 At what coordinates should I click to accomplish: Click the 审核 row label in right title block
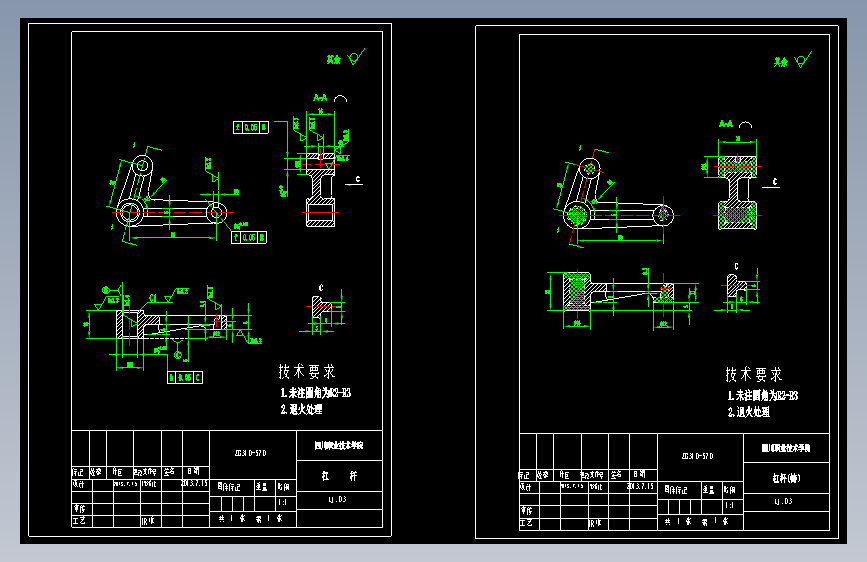click(x=526, y=511)
